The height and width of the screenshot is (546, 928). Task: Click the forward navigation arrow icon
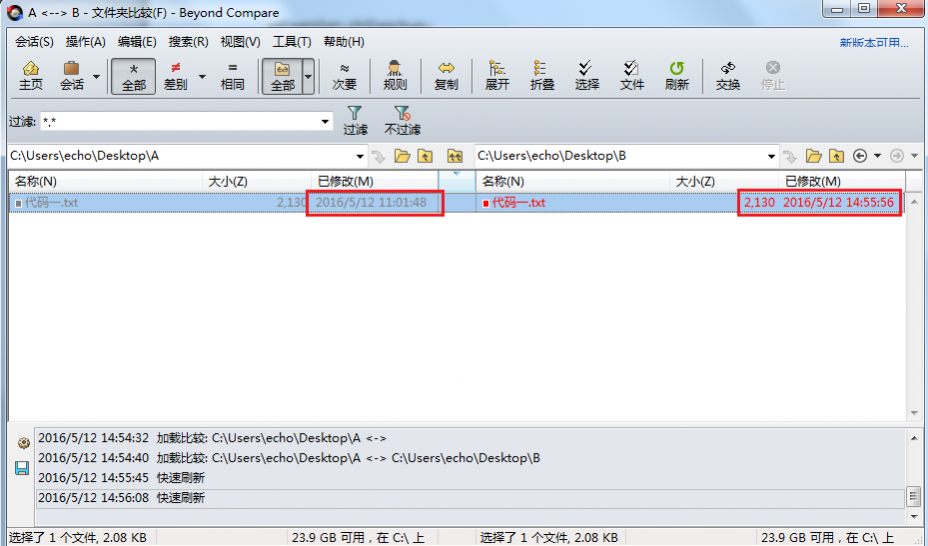pyautogui.click(x=897, y=156)
